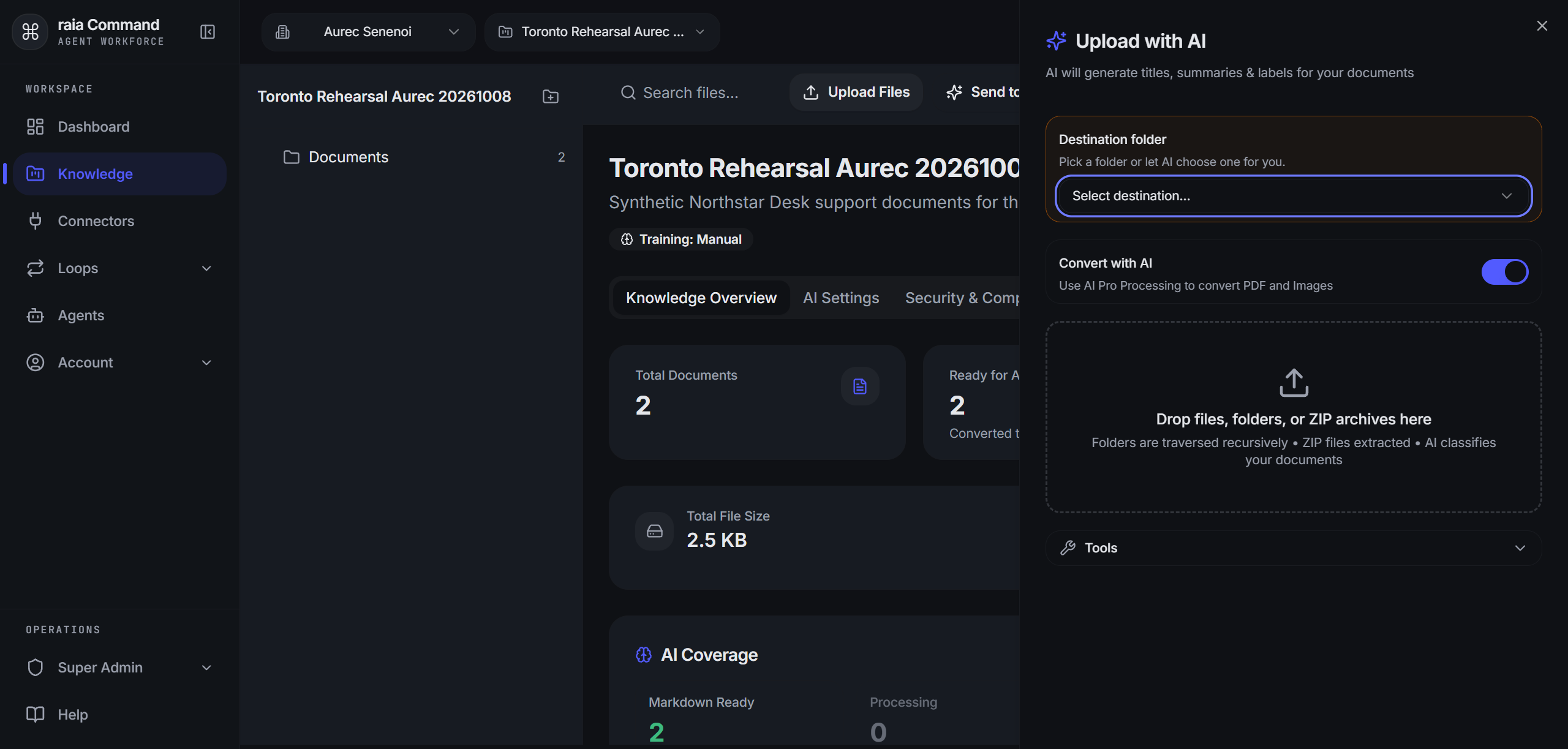Click the Total Documents card
Viewport: 1568px width, 749px height.
tap(757, 402)
